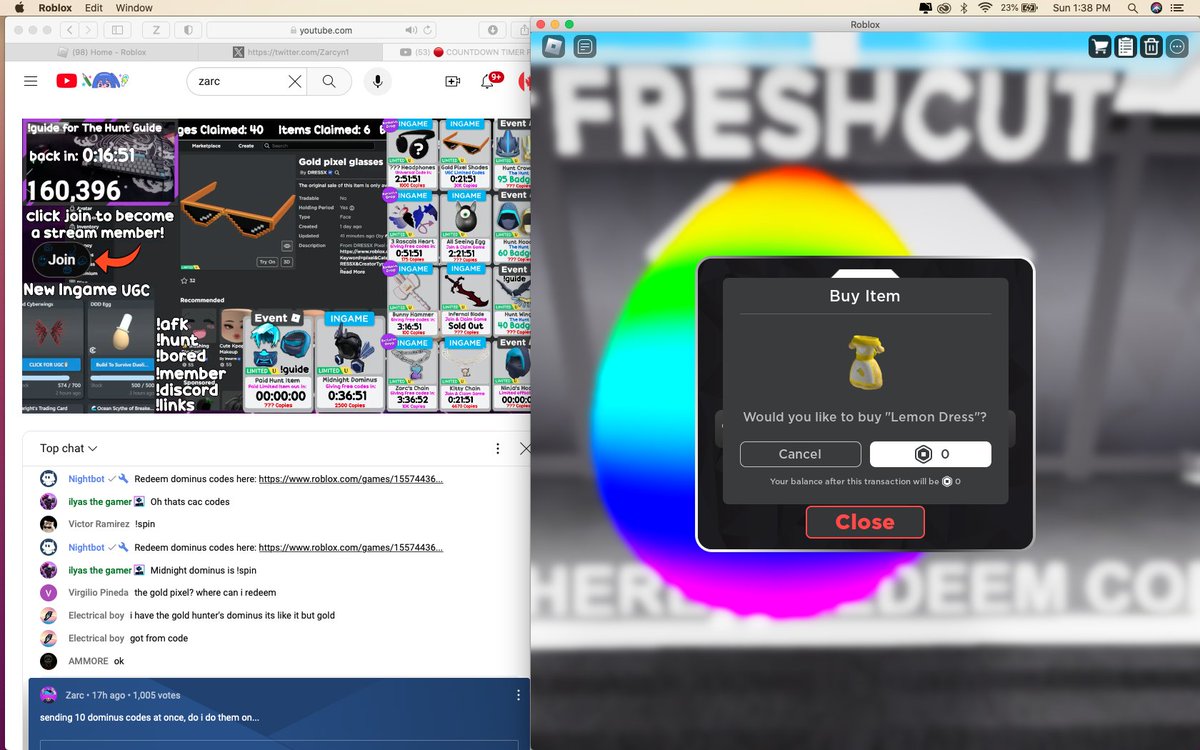Image resolution: width=1200 pixels, height=750 pixels.
Task: Open the Zarc poll options menu
Action: (x=517, y=695)
